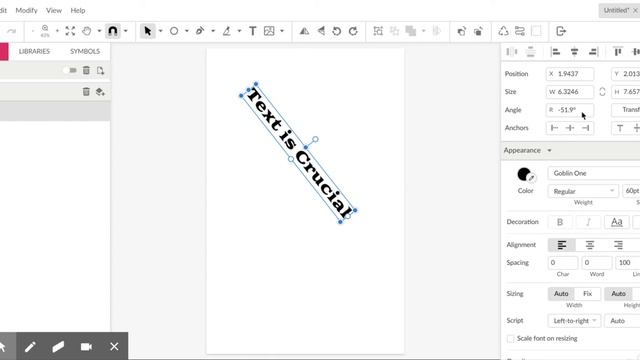Open the Modify menu

pos(27,10)
